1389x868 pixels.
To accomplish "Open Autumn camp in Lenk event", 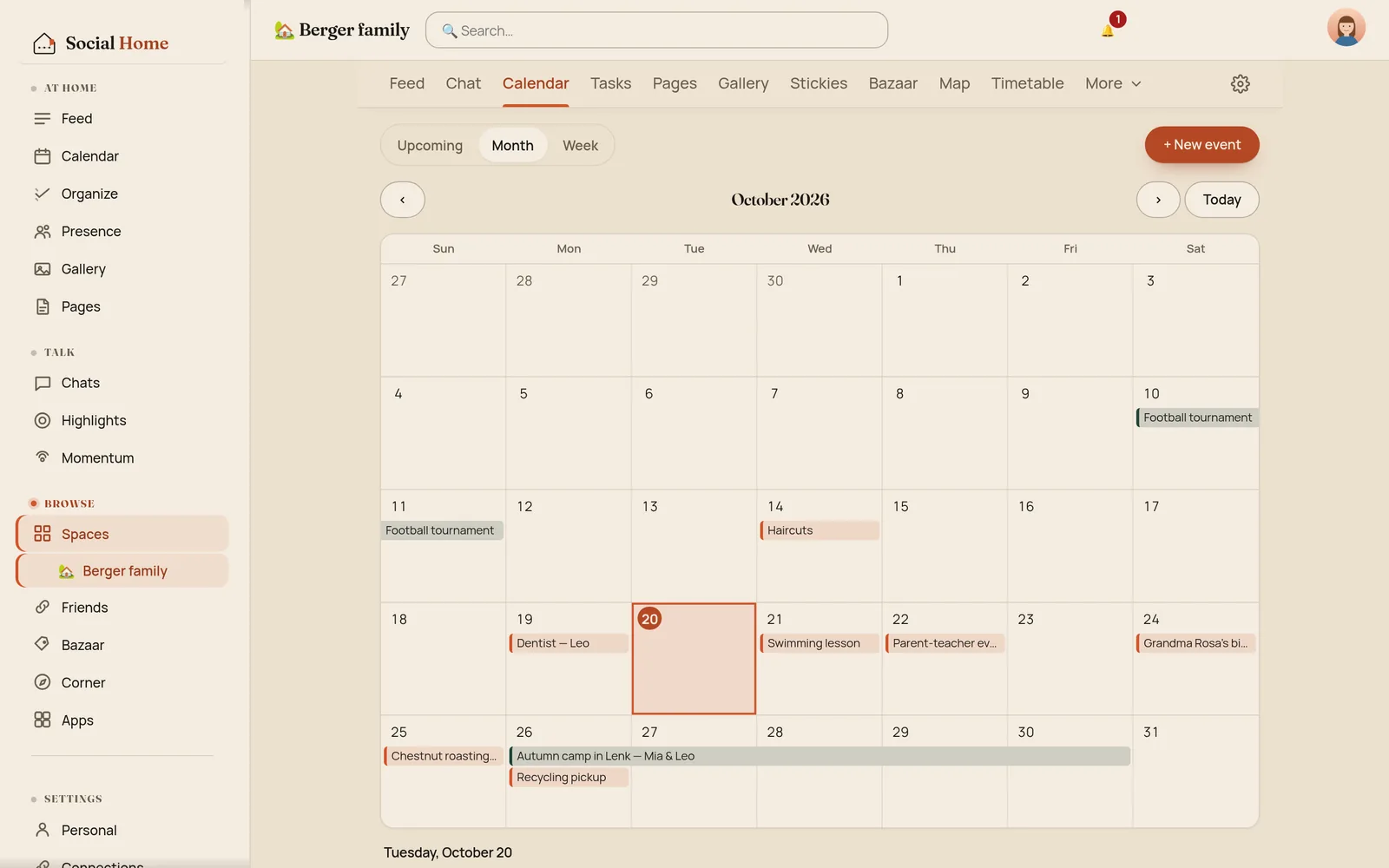I will click(820, 756).
